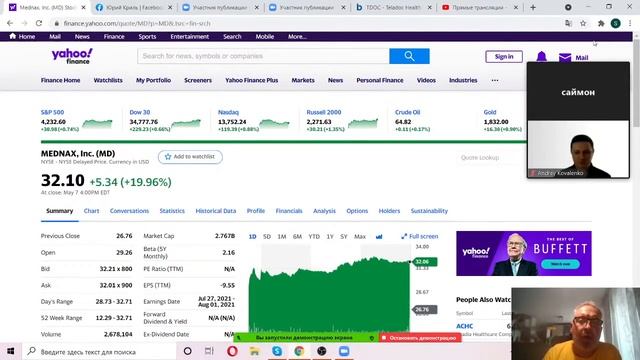Select the 1M chart range
The width and height of the screenshot is (640, 360).
coord(282,236)
